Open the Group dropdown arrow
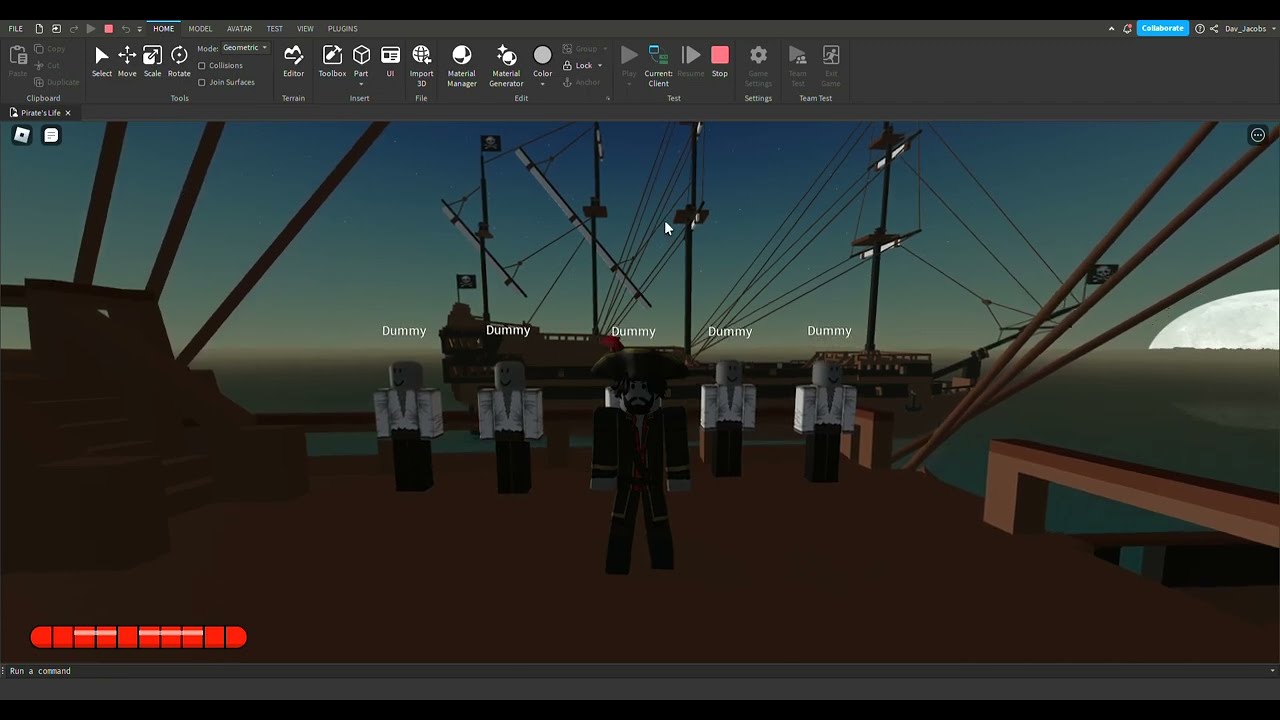Image resolution: width=1280 pixels, height=720 pixels. pyautogui.click(x=605, y=49)
